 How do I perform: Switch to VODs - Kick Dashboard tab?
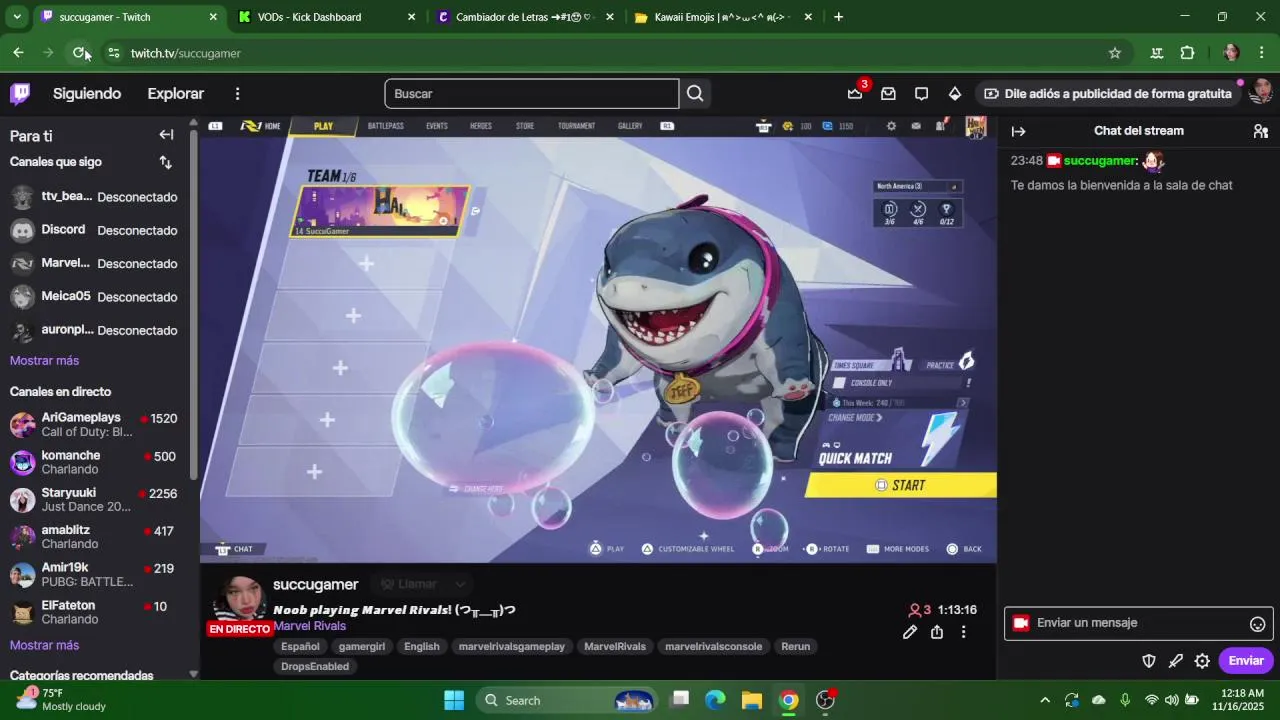point(325,17)
